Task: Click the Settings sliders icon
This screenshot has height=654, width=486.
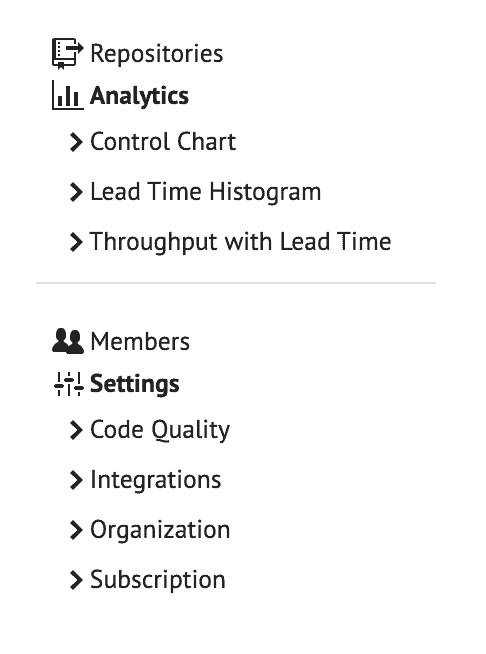Action: (x=68, y=384)
